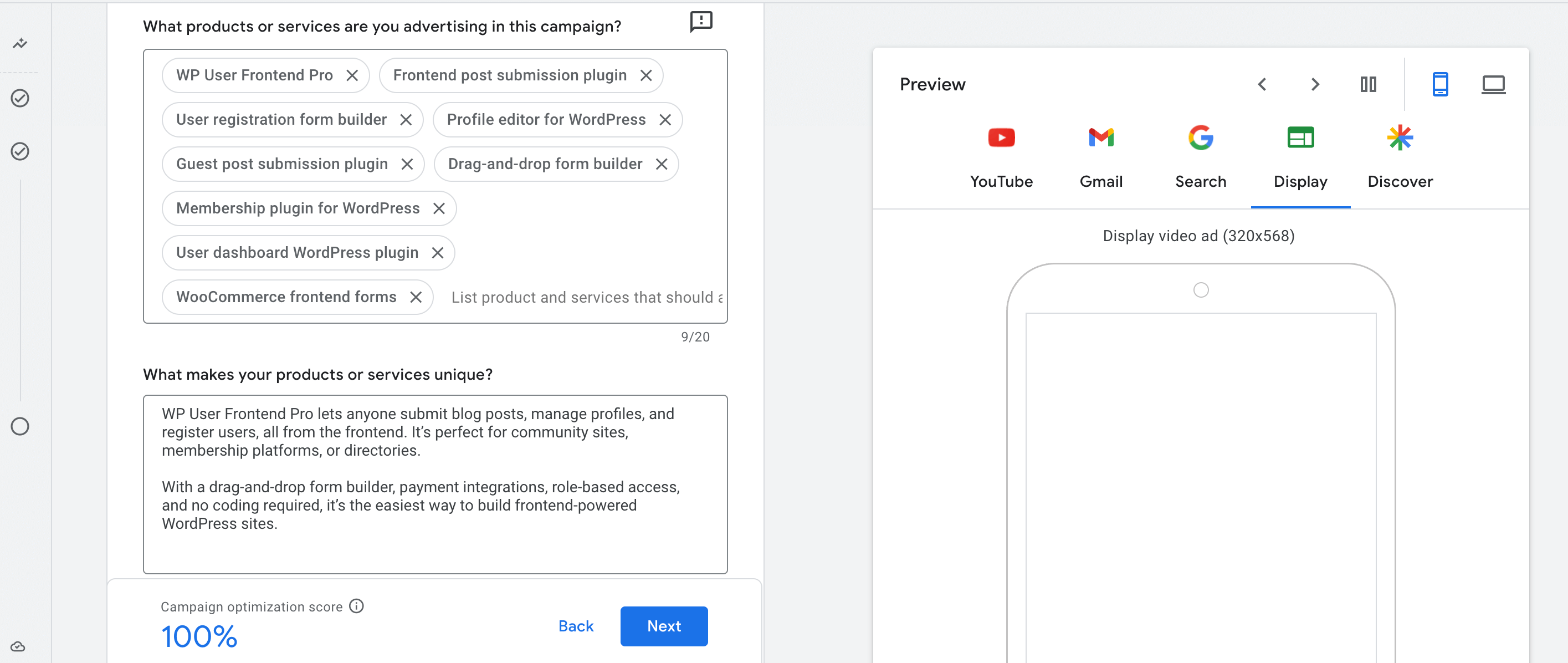Select the WooCommerce frontend forms chip label
The width and height of the screenshot is (1568, 663).
coord(286,297)
